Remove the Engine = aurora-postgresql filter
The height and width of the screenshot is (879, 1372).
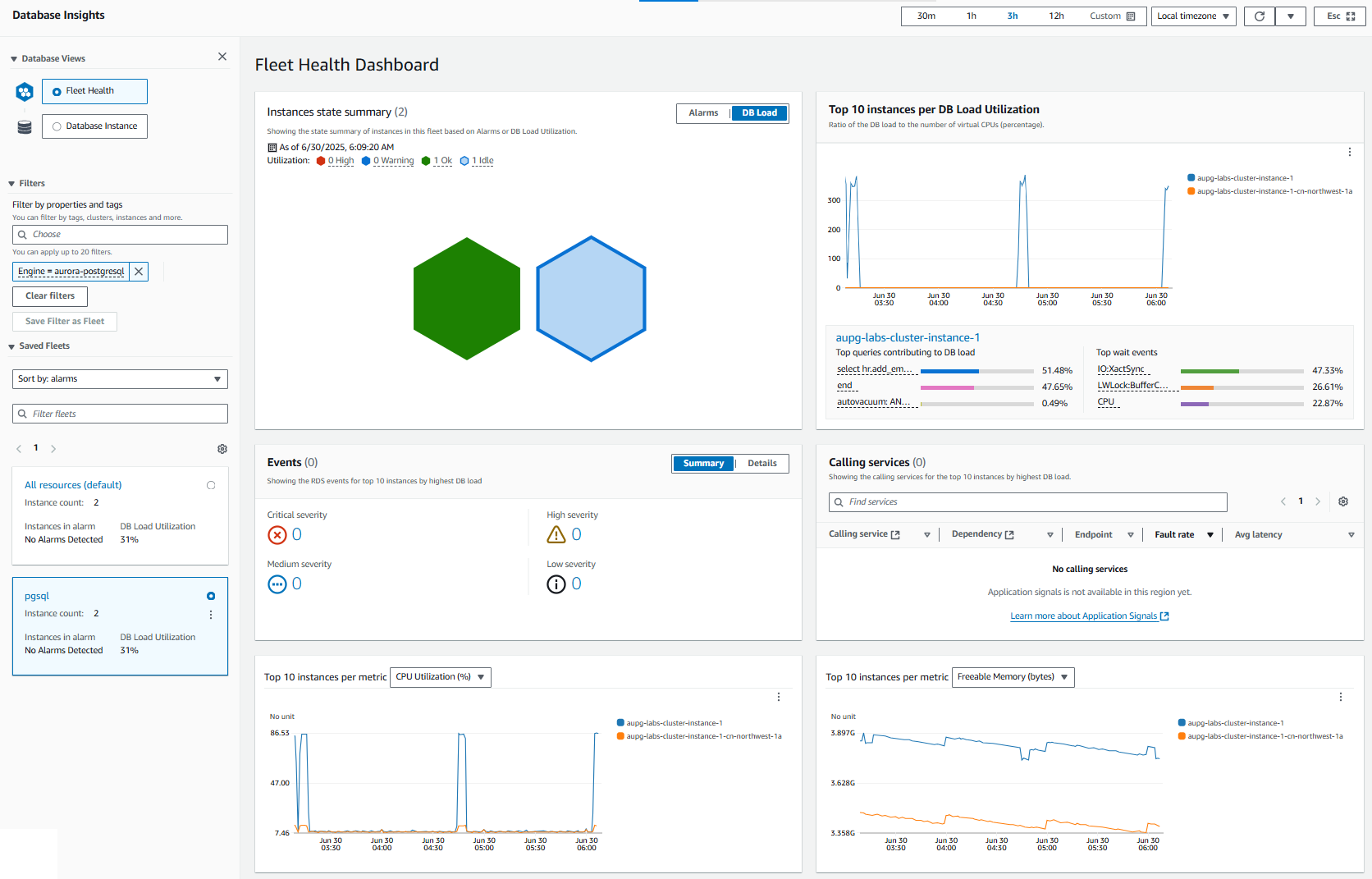click(139, 272)
